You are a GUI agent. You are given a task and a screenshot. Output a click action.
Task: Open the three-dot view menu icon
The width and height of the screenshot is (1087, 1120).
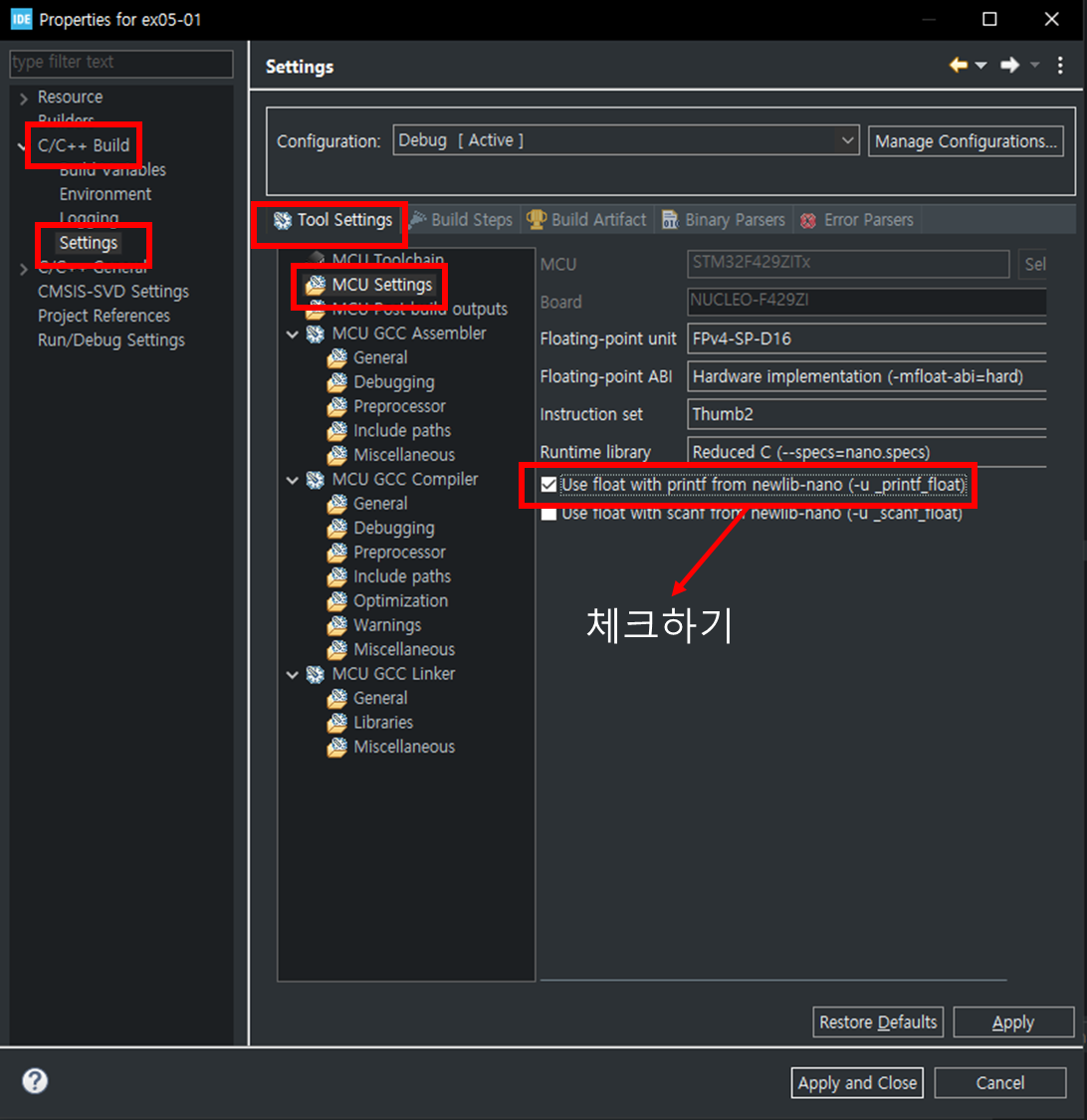[x=1060, y=65]
